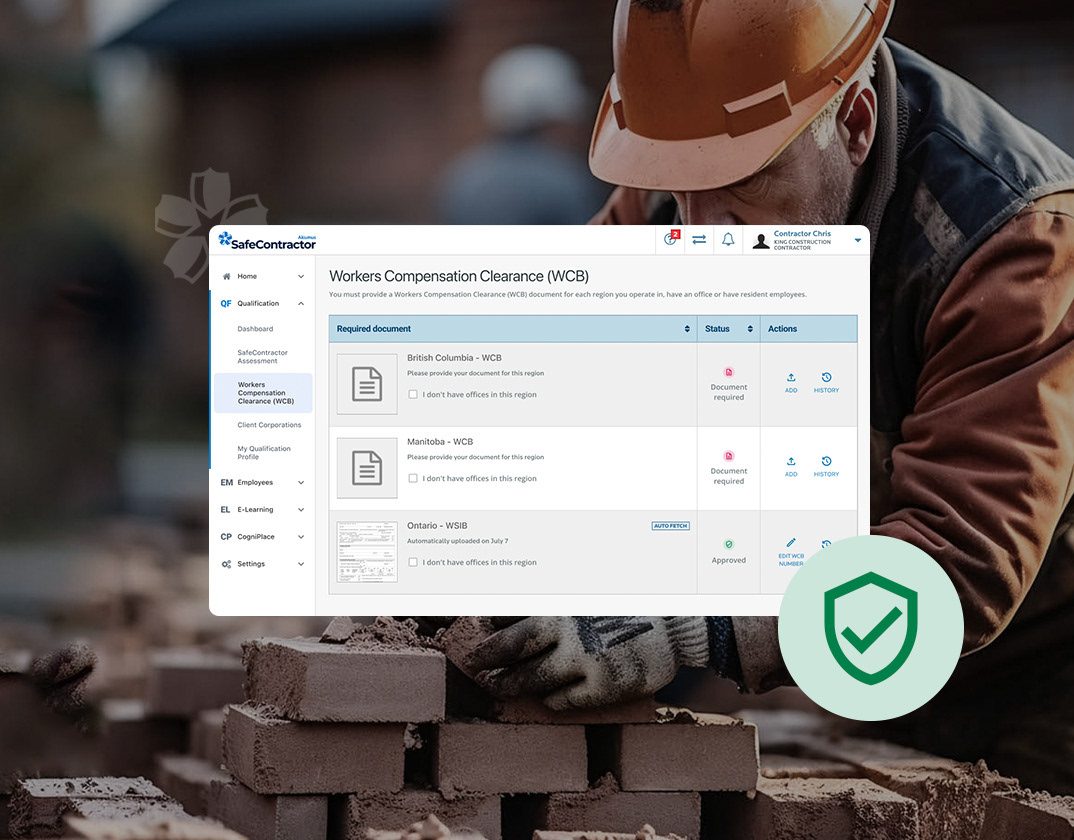Open Ontario WSIB document thumbnail
The width and height of the screenshot is (1074, 840).
(367, 552)
